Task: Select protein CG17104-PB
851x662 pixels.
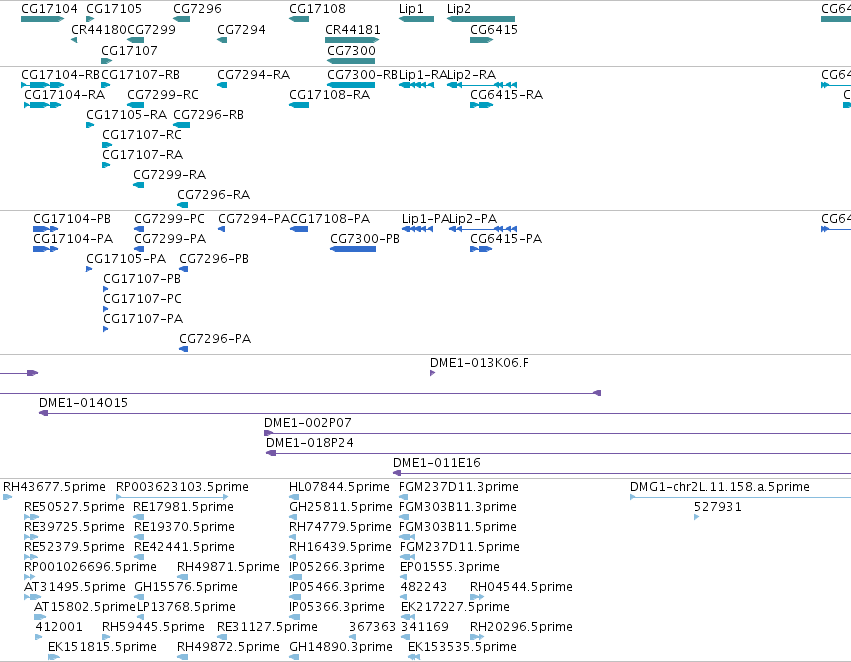Action: pyautogui.click(x=45, y=229)
